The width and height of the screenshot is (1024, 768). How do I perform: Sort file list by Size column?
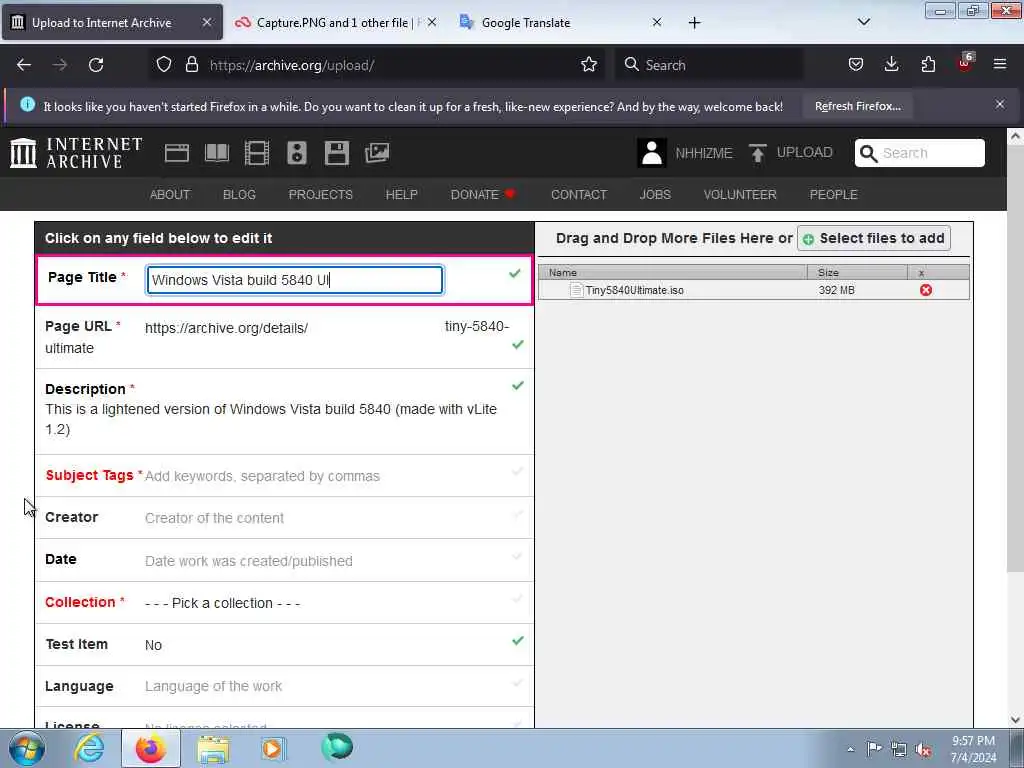coord(857,272)
